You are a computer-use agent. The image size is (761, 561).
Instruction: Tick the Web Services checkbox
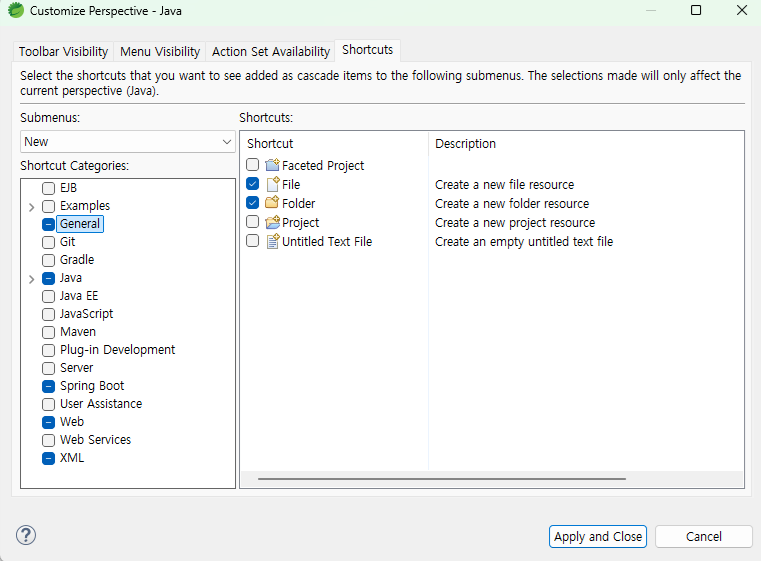[x=49, y=440]
